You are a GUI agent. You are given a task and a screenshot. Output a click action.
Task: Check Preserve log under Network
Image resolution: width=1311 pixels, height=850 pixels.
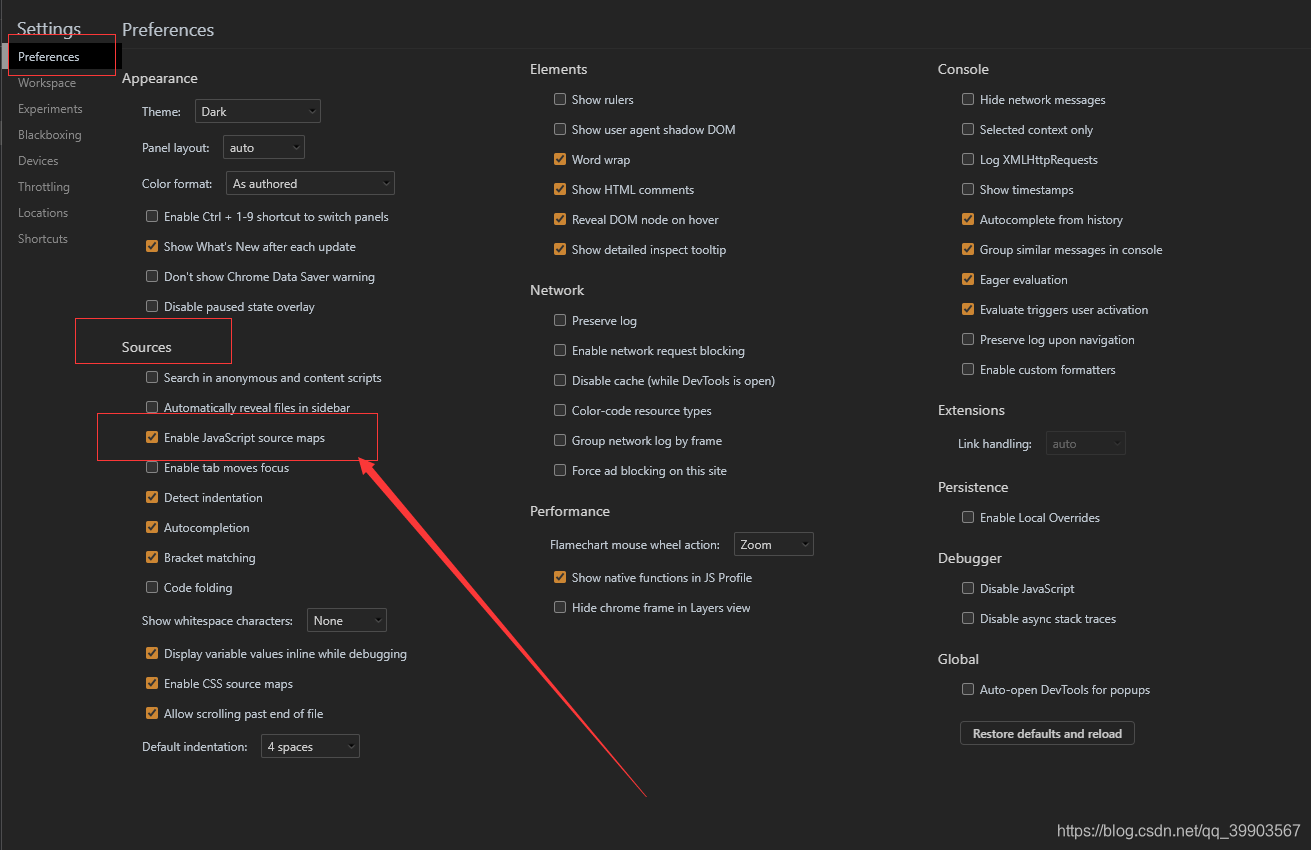tap(560, 320)
